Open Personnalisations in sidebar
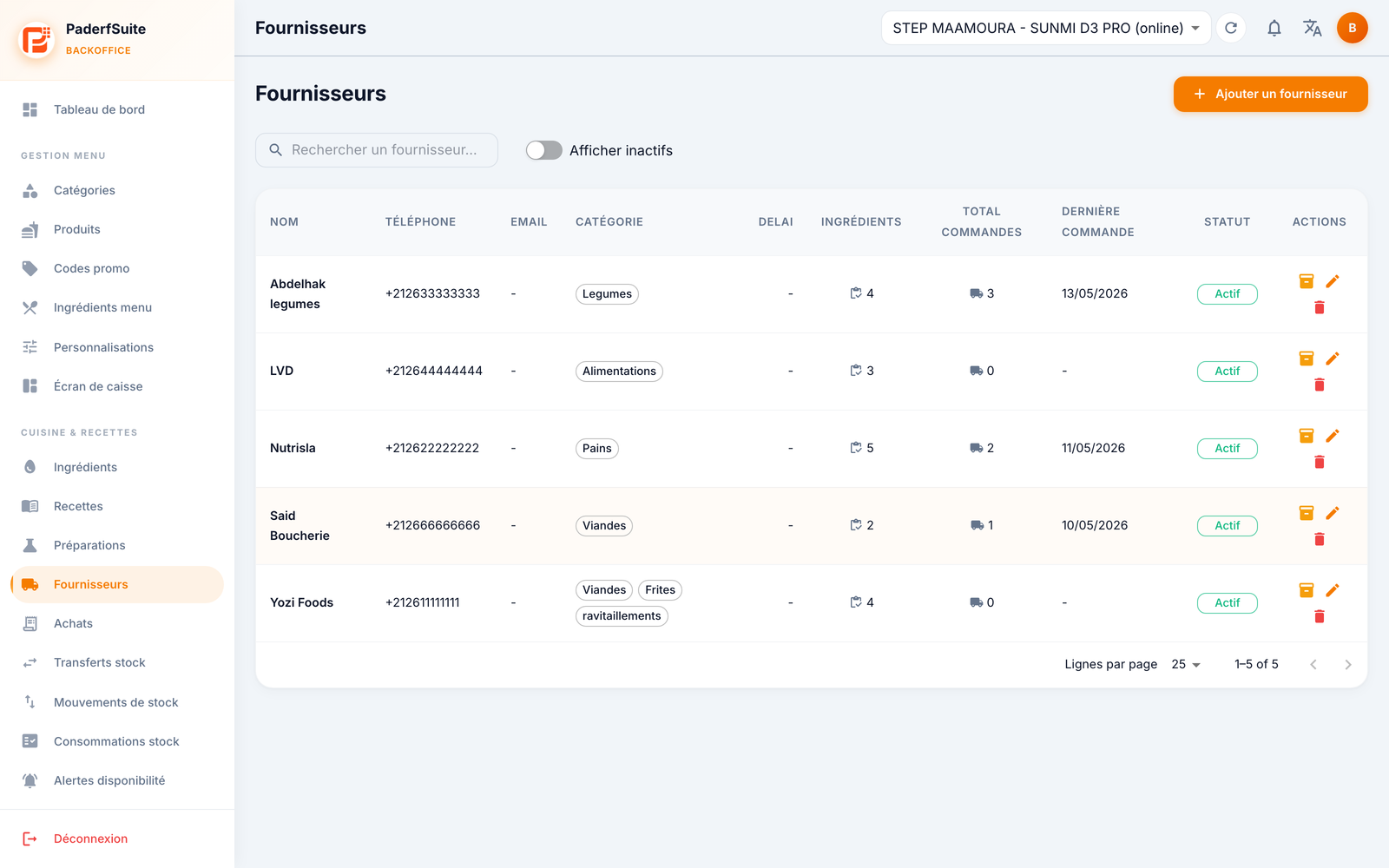Viewport: 1389px width, 868px height. [x=117, y=347]
